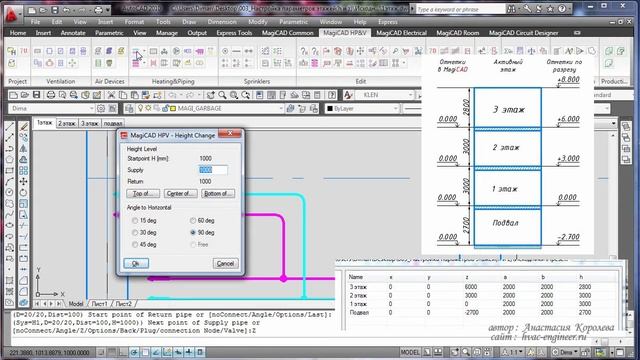Open the MagiCAD Common ribbon tab
The width and height of the screenshot is (640, 360).
[x=287, y=33]
